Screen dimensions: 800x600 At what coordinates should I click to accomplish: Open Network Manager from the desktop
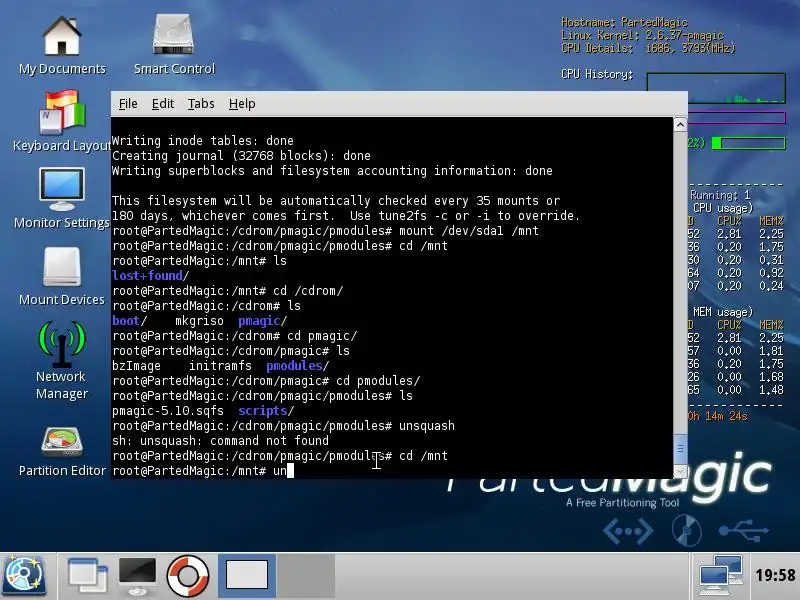pyautogui.click(x=62, y=361)
